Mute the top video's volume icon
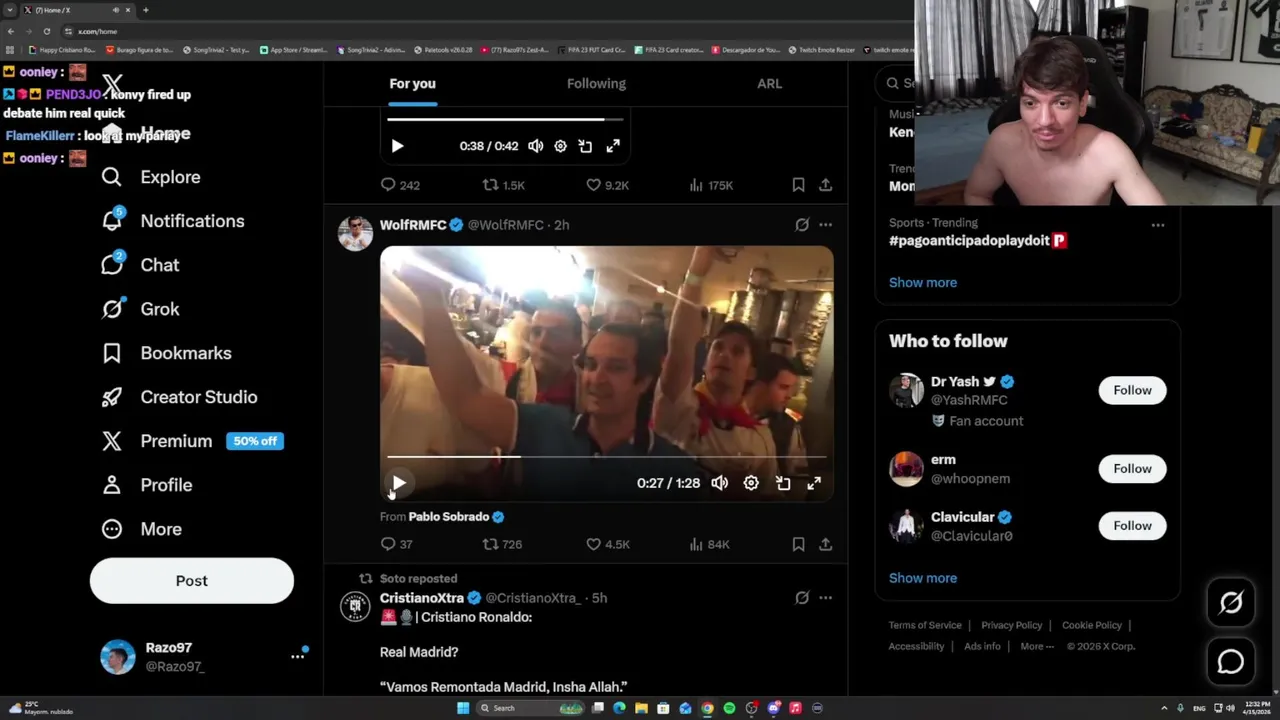 click(x=536, y=146)
